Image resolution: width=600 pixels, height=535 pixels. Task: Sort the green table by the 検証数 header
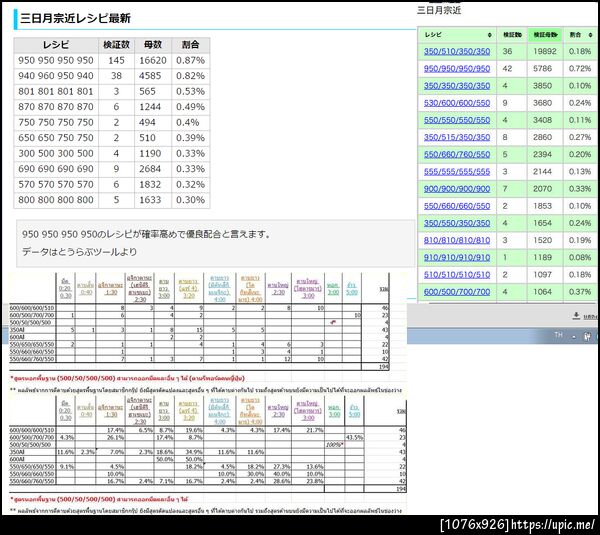point(512,35)
